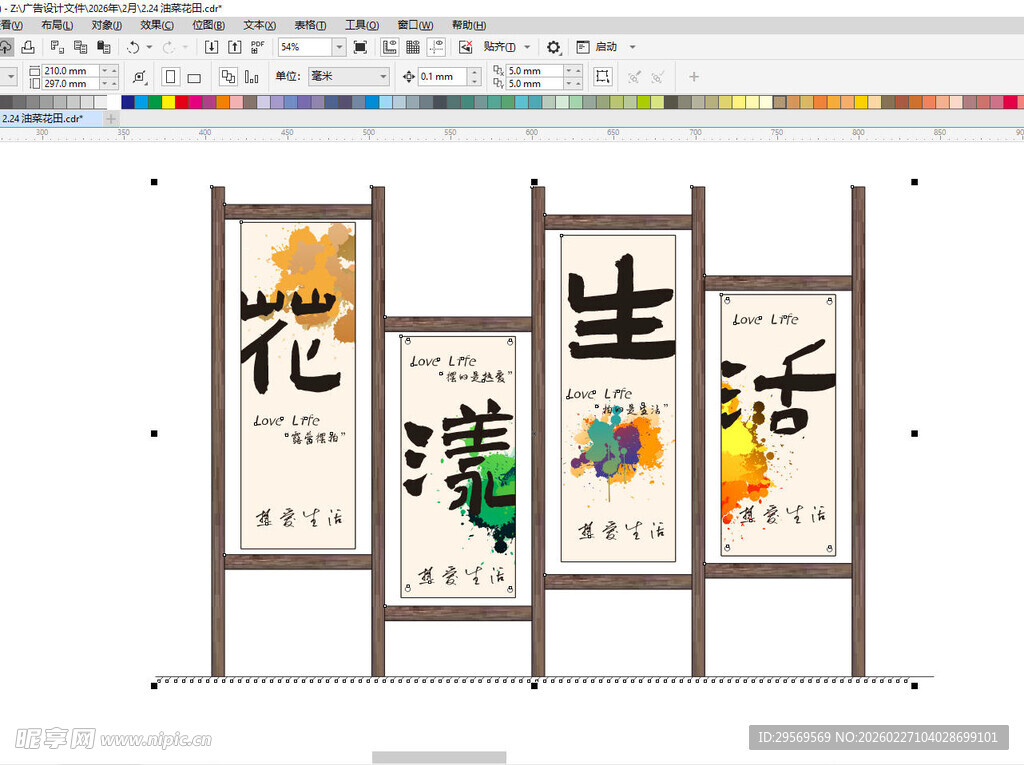Viewport: 1024px width, 765px height.
Task: Toggle Show guidelines button
Action: tap(437, 47)
